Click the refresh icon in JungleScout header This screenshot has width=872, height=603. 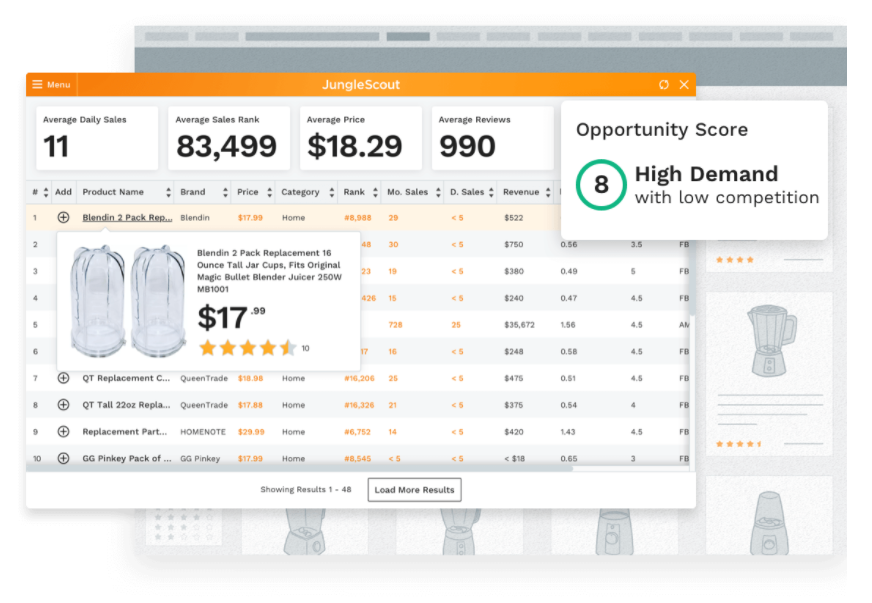(663, 85)
